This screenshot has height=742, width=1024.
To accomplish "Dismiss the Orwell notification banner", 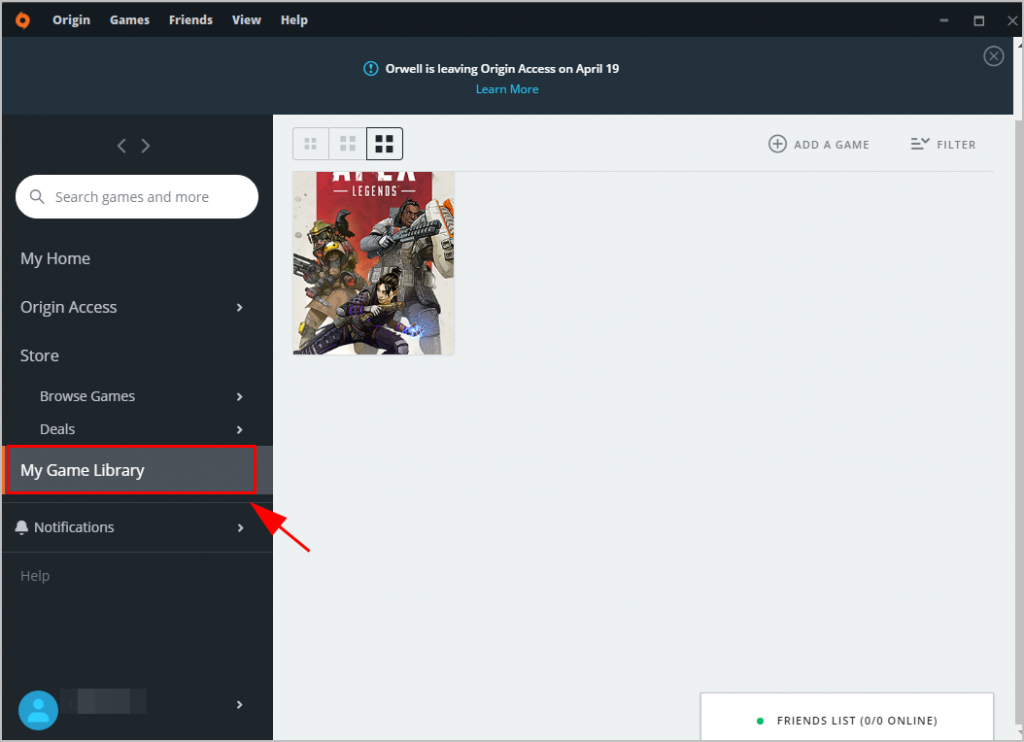I will [x=993, y=56].
